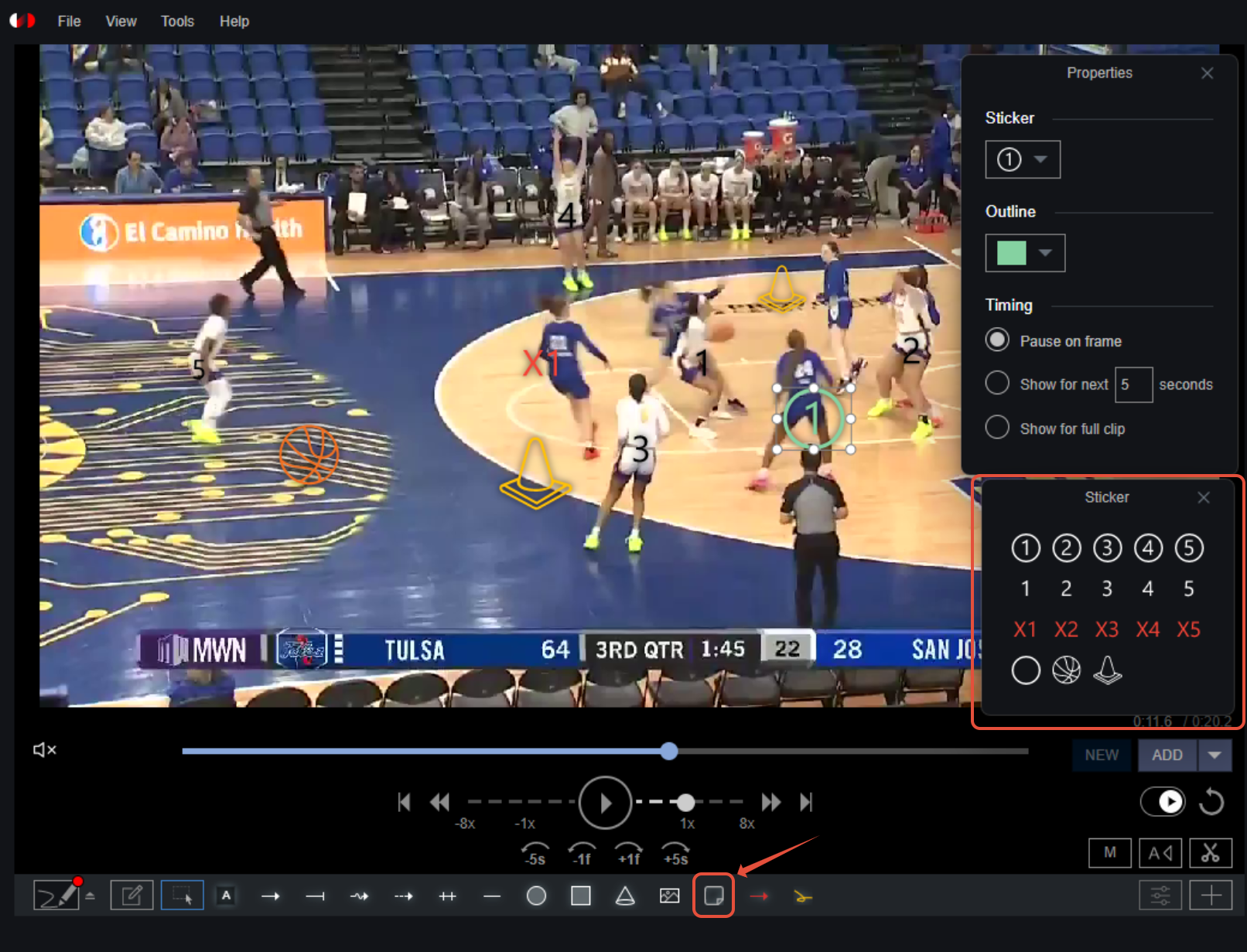The height and width of the screenshot is (952, 1247).
Task: Pick the cone sticker in Sticker panel
Action: tap(1107, 670)
